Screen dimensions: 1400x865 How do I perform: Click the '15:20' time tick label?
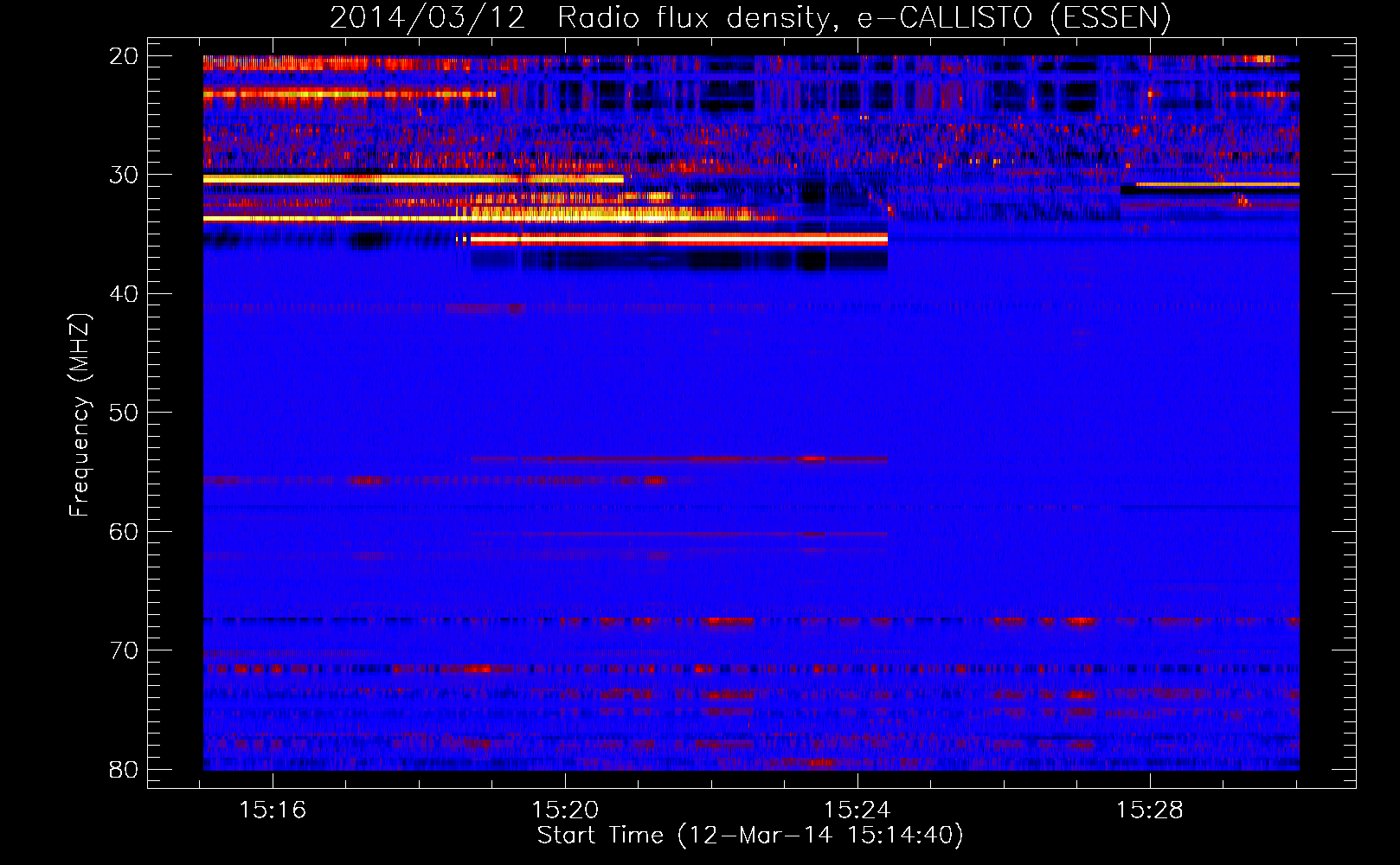(x=565, y=811)
